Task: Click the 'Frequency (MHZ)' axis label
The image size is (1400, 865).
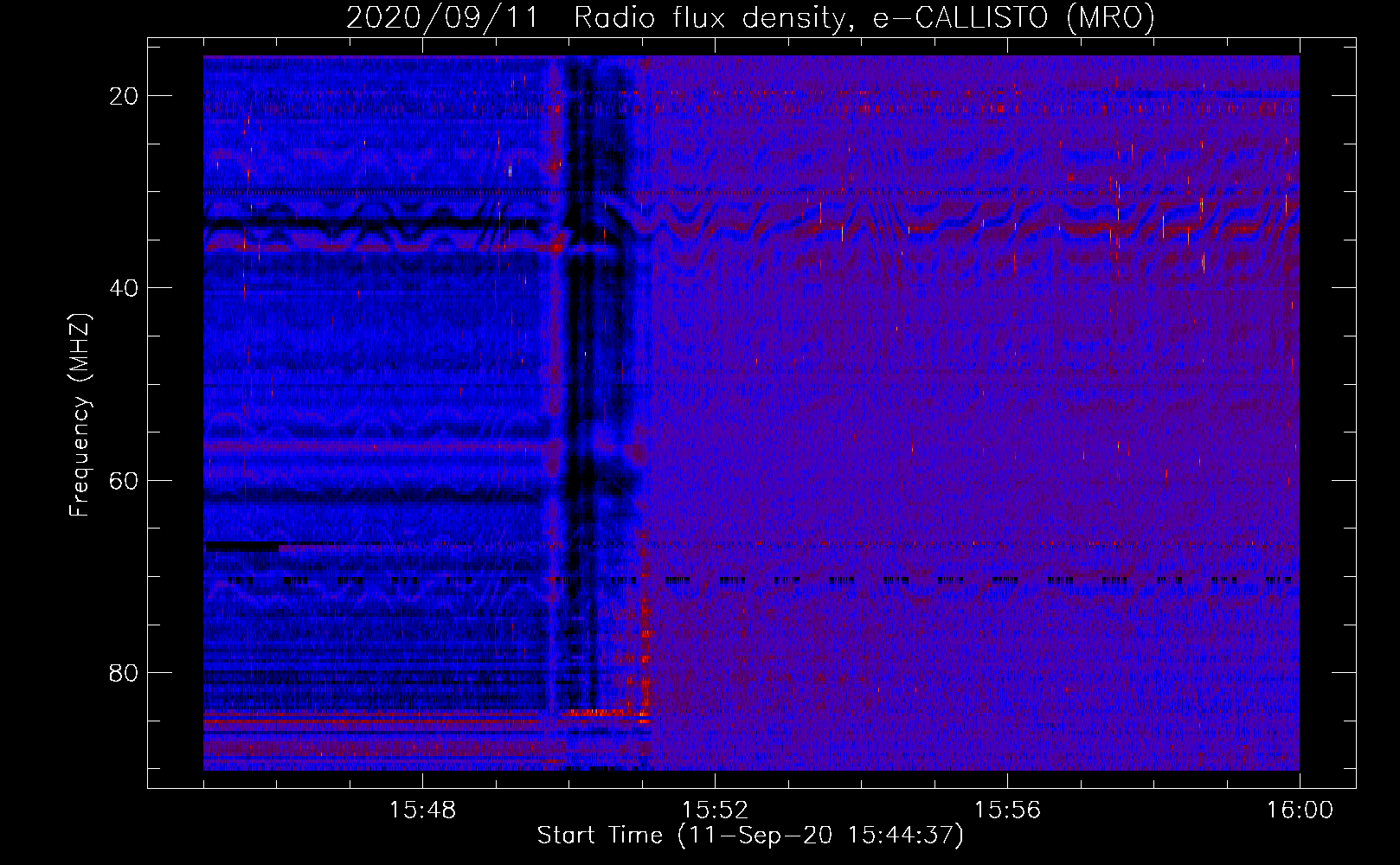Action: pyautogui.click(x=80, y=415)
